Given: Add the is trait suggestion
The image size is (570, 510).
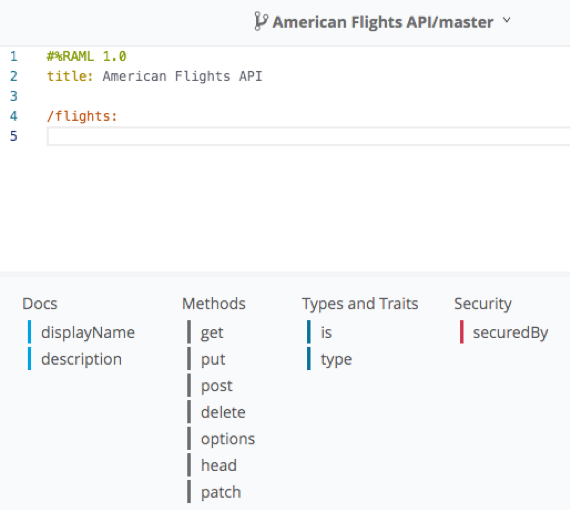Looking at the screenshot, I should (x=326, y=332).
